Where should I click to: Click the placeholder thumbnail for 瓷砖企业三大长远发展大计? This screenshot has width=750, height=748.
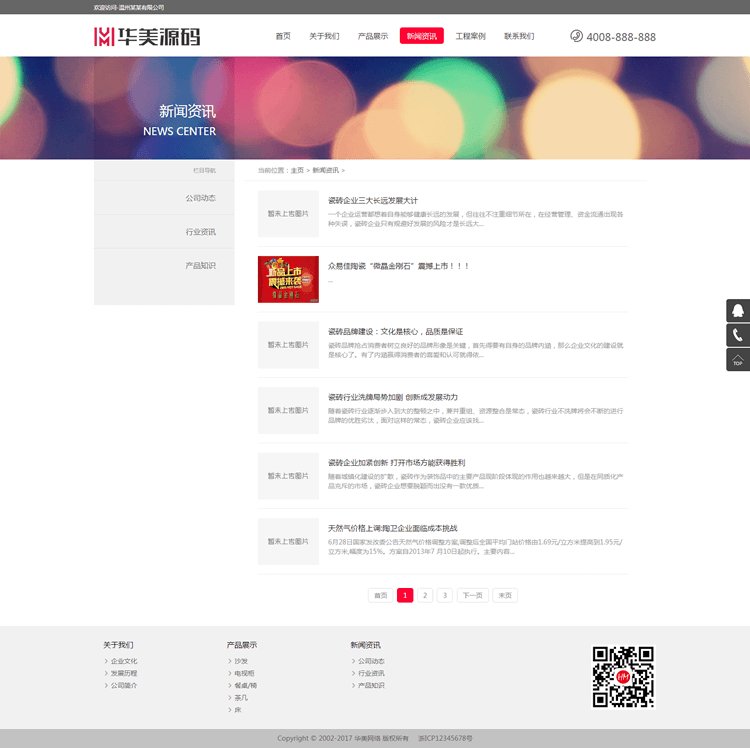pos(288,214)
